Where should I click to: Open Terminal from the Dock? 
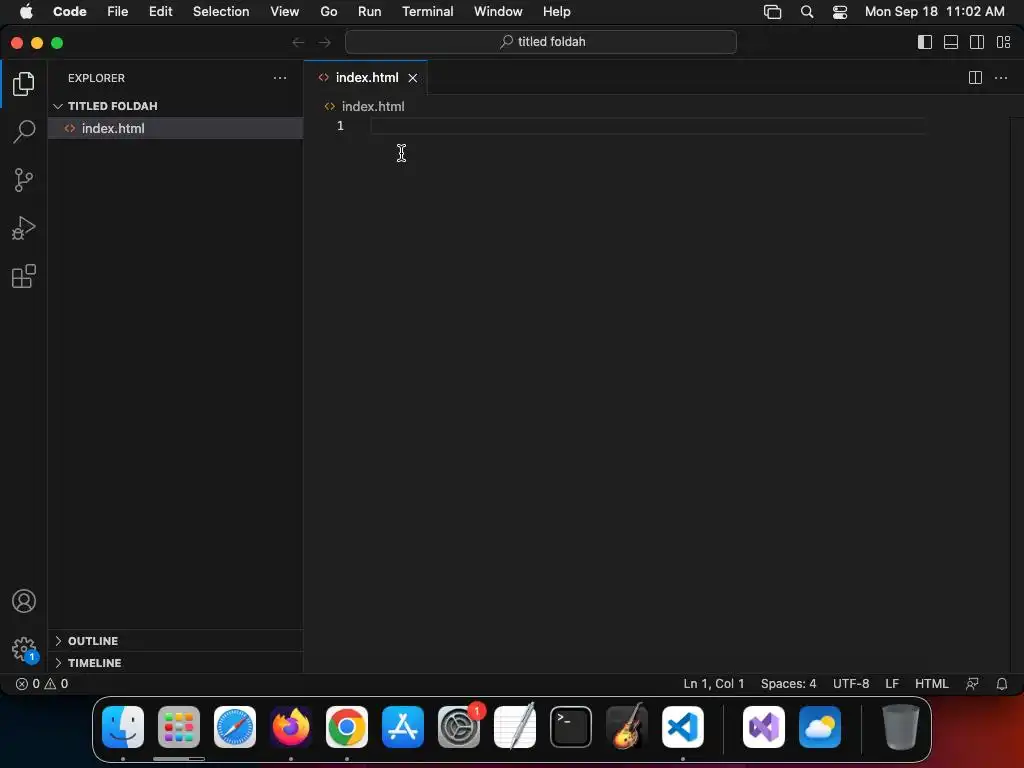point(571,727)
